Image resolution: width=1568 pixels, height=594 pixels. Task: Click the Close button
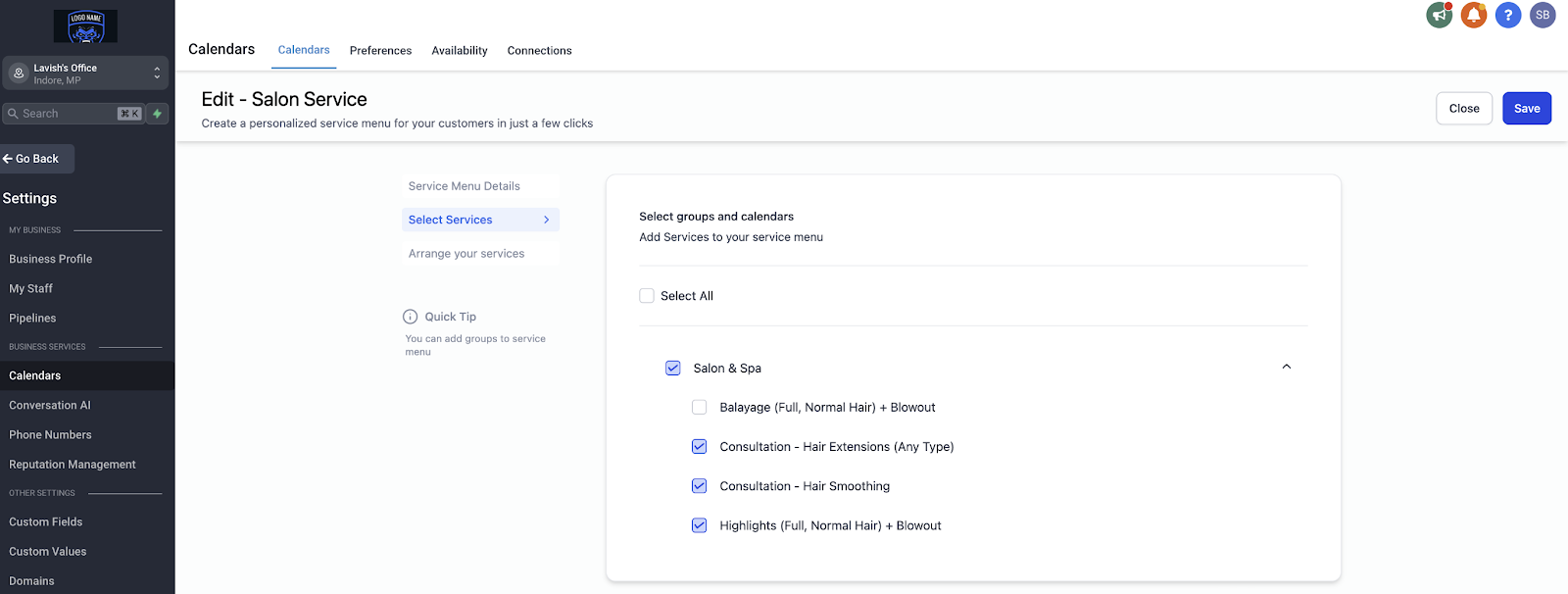pos(1464,109)
